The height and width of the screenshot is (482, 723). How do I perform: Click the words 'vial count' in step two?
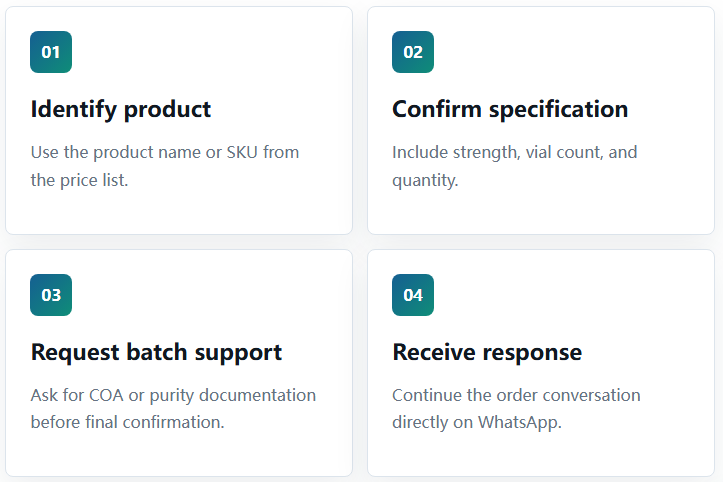tap(564, 152)
